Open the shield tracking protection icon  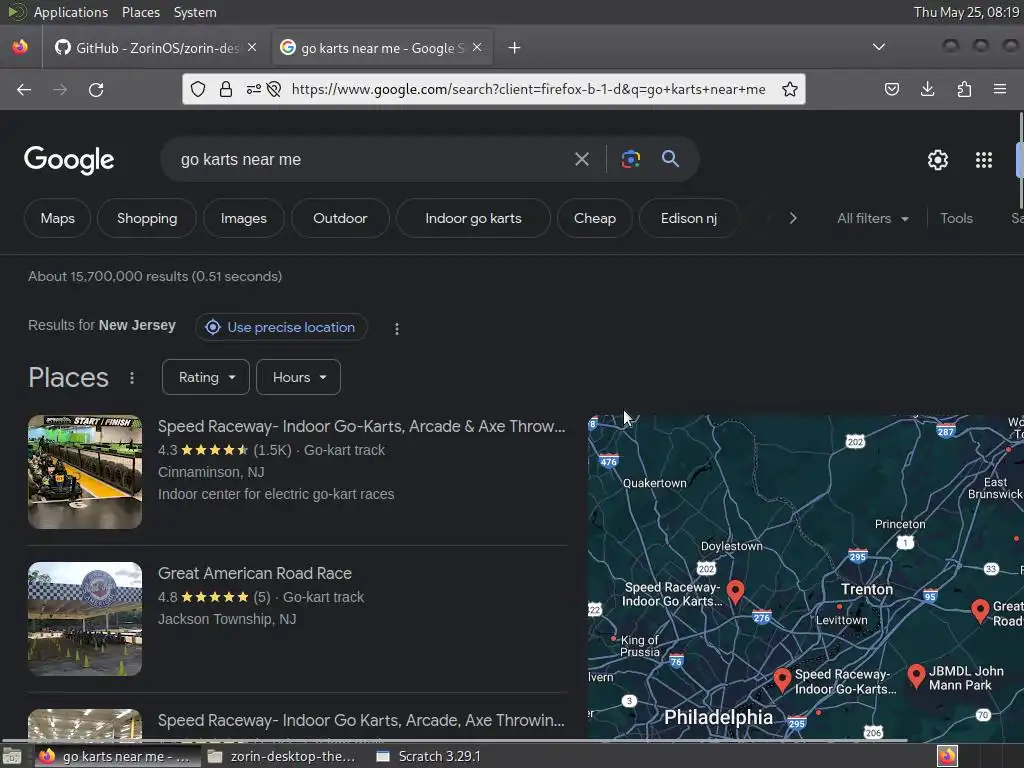click(x=198, y=89)
